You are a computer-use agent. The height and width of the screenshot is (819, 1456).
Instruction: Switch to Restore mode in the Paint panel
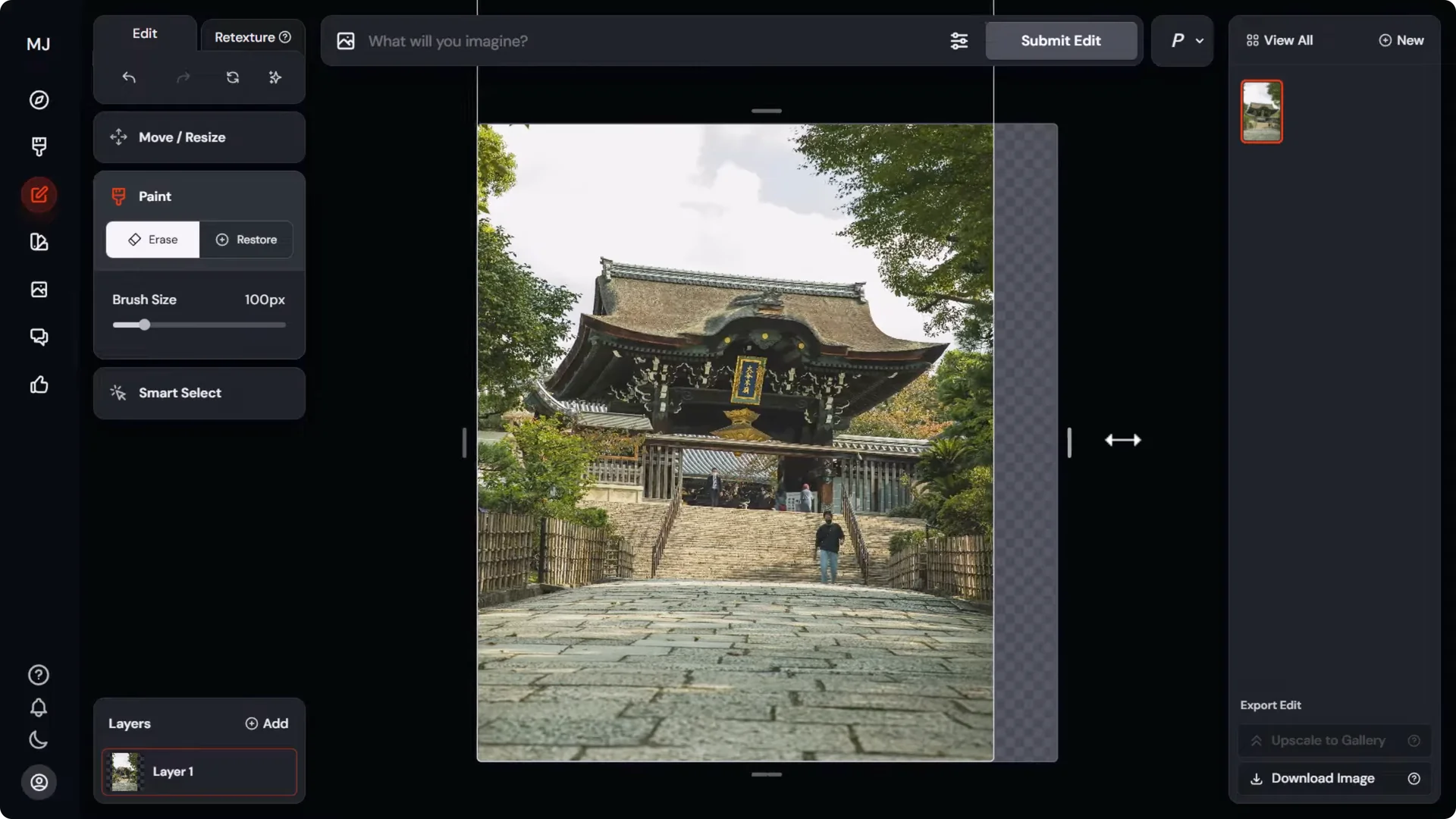pyautogui.click(x=246, y=240)
